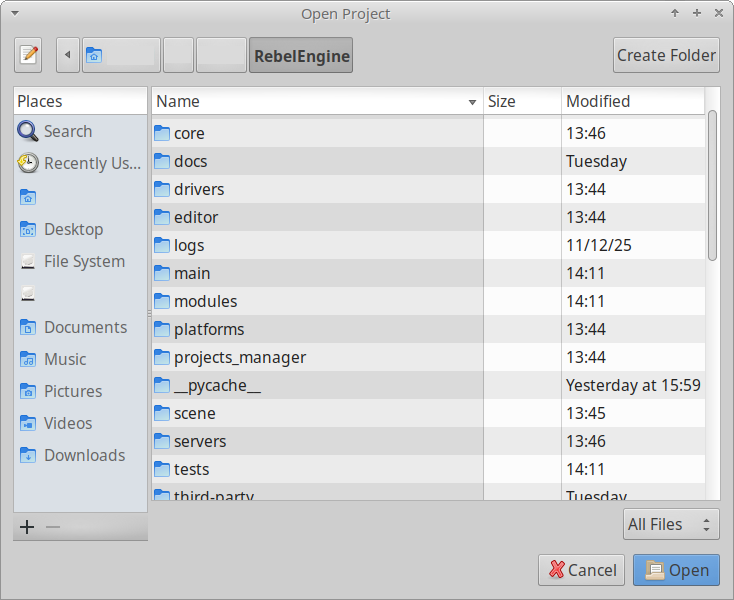Select the logs folder icon
Viewport: 734px width, 600px height.
click(162, 245)
